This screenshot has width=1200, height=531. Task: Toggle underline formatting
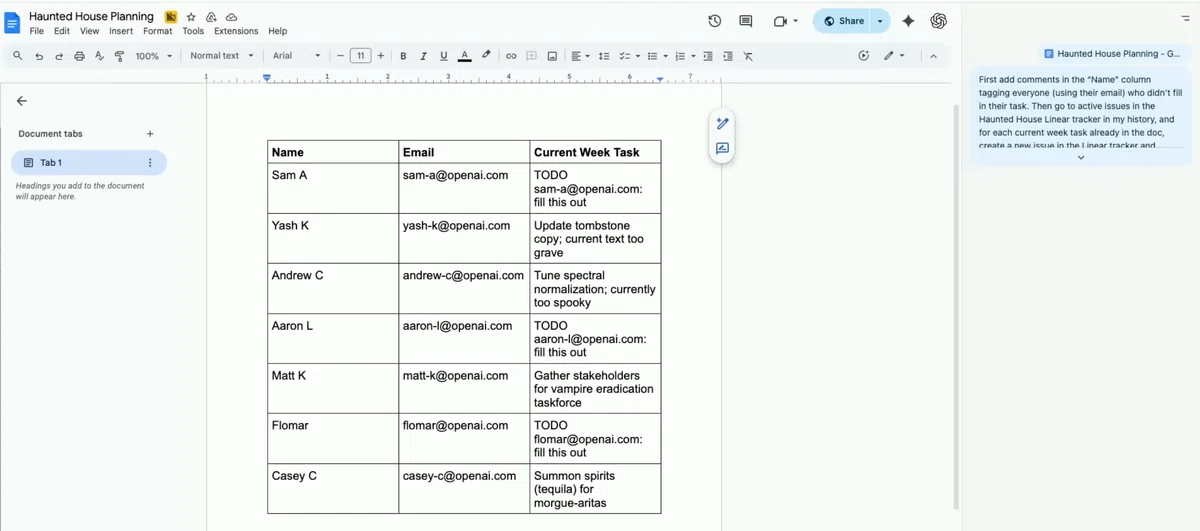tap(443, 56)
